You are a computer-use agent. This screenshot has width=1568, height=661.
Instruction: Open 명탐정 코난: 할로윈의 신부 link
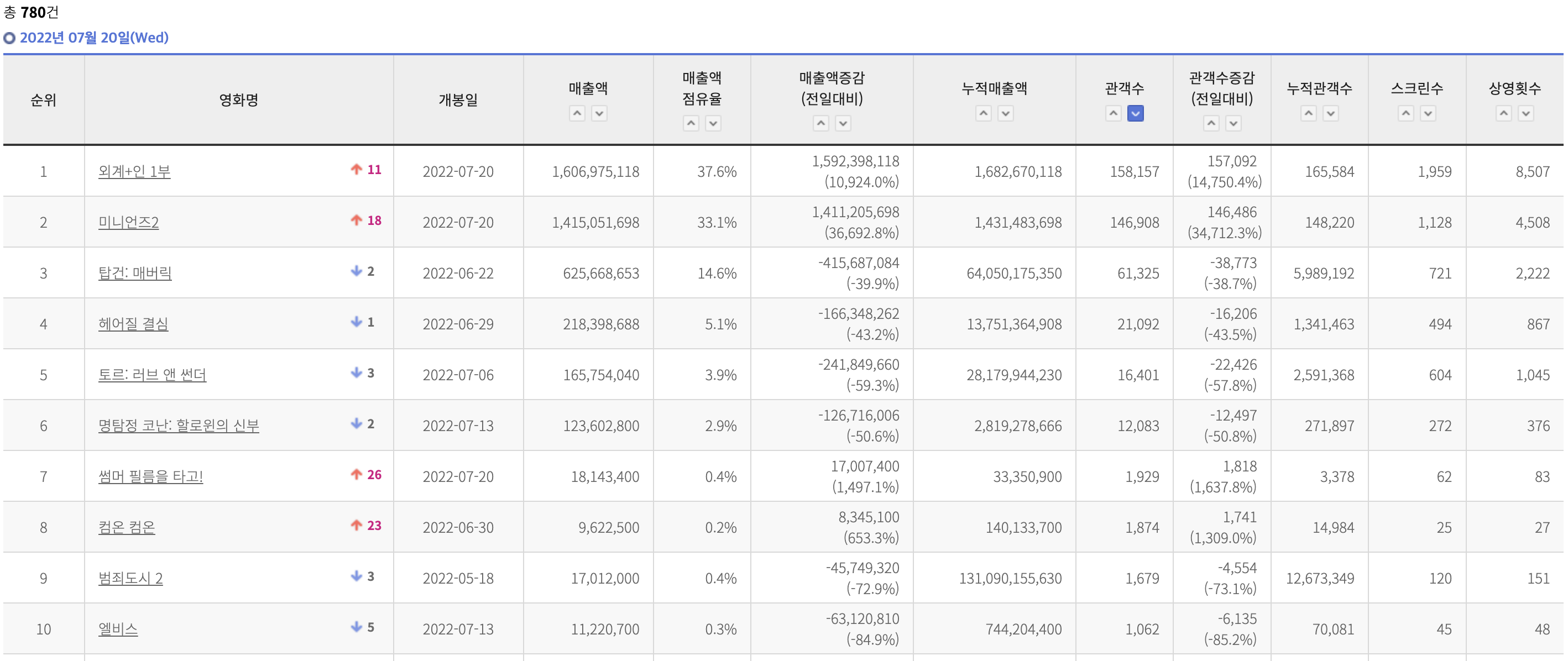179,426
